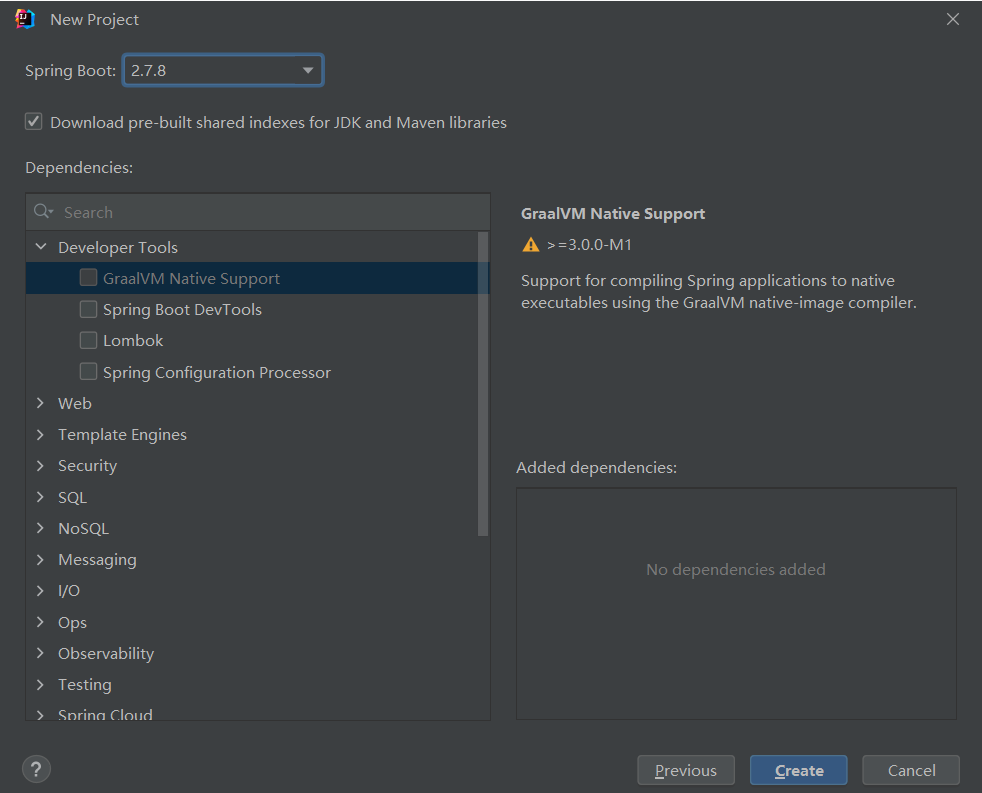This screenshot has width=982, height=793.
Task: Open the Spring Boot version dropdown
Action: pos(307,71)
